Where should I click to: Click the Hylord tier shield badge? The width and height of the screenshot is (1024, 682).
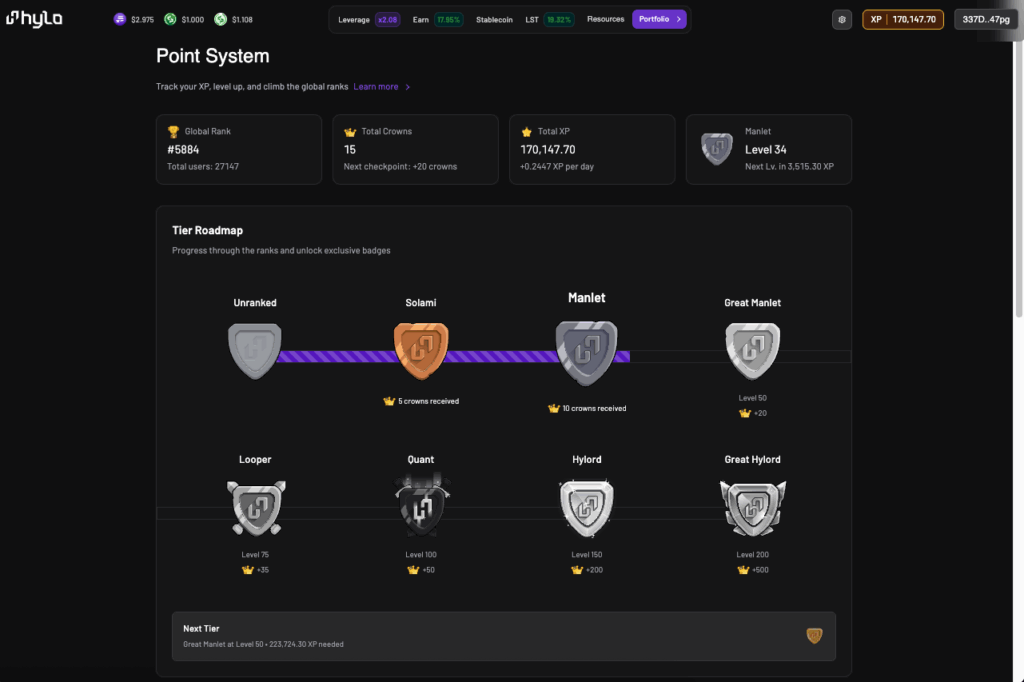pos(586,507)
